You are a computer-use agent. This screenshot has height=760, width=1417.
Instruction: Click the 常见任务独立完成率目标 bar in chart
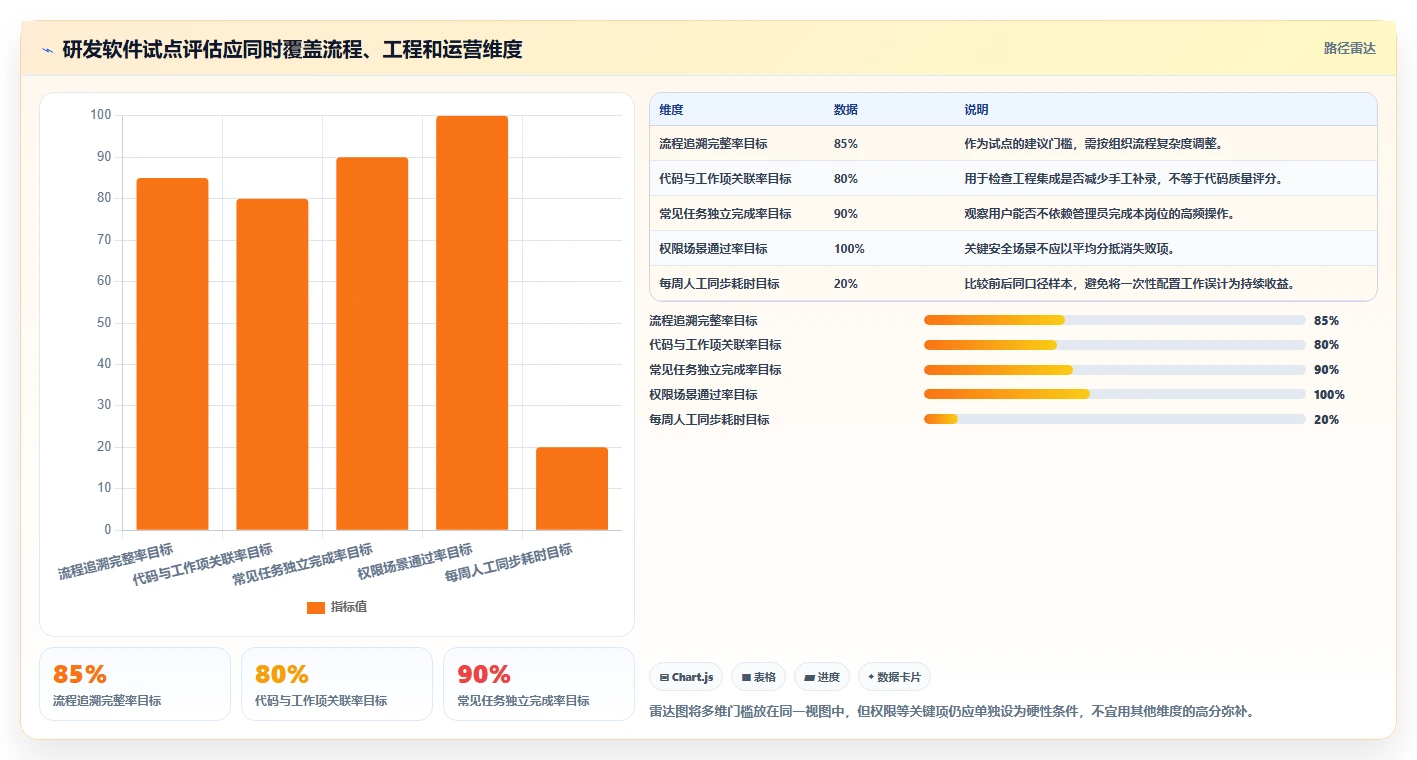point(372,343)
